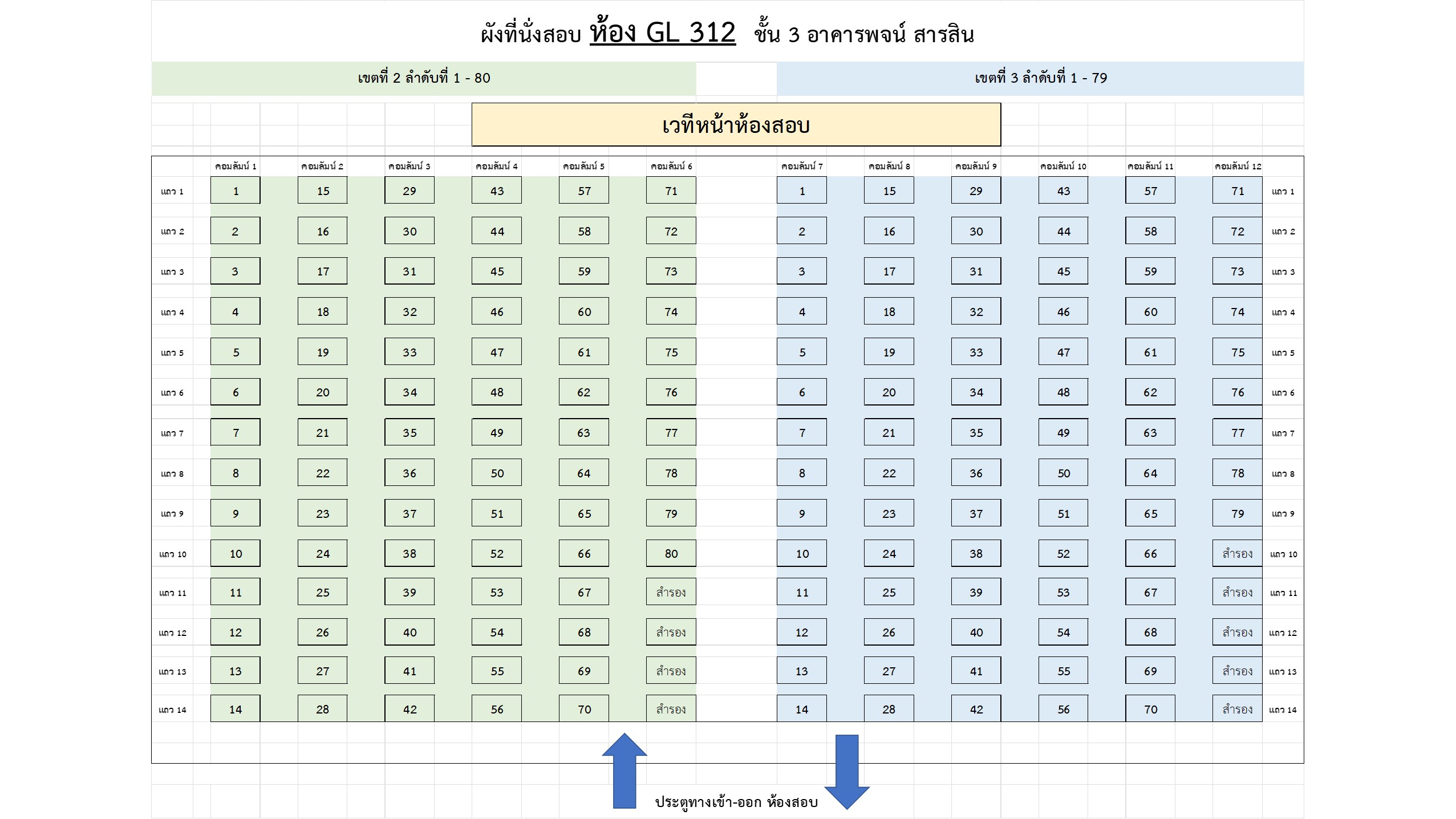Image resolution: width=1456 pixels, height=819 pixels.
Task: Click seat 70 in คอลัมน์ 11
Action: [x=1150, y=709]
